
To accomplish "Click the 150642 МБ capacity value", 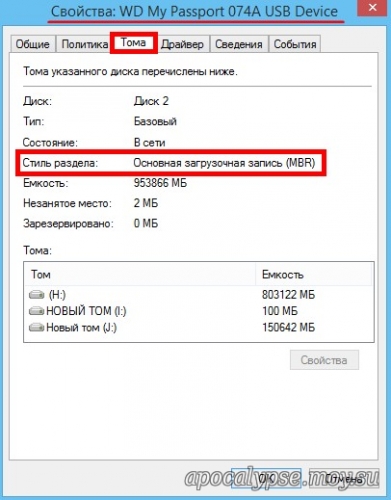I will pos(288,327).
